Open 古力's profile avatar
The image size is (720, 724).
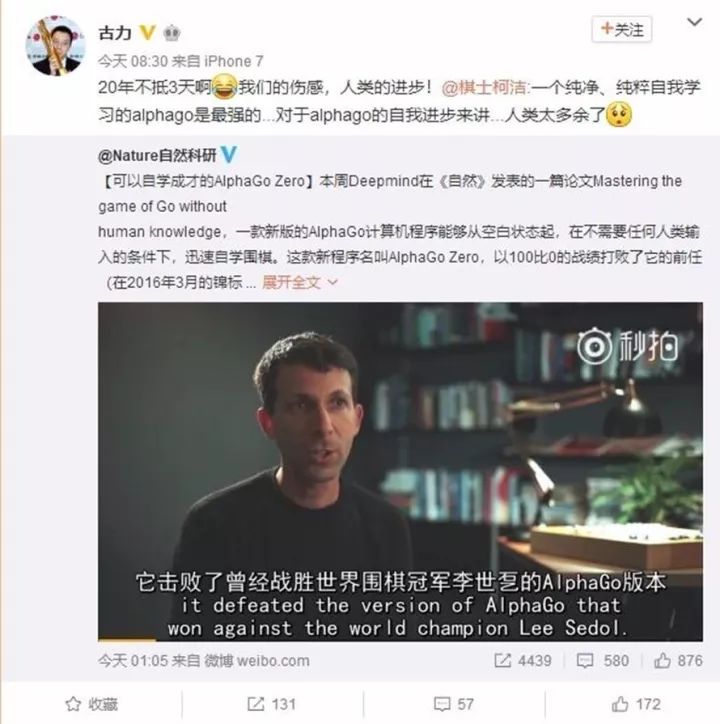click(54, 46)
